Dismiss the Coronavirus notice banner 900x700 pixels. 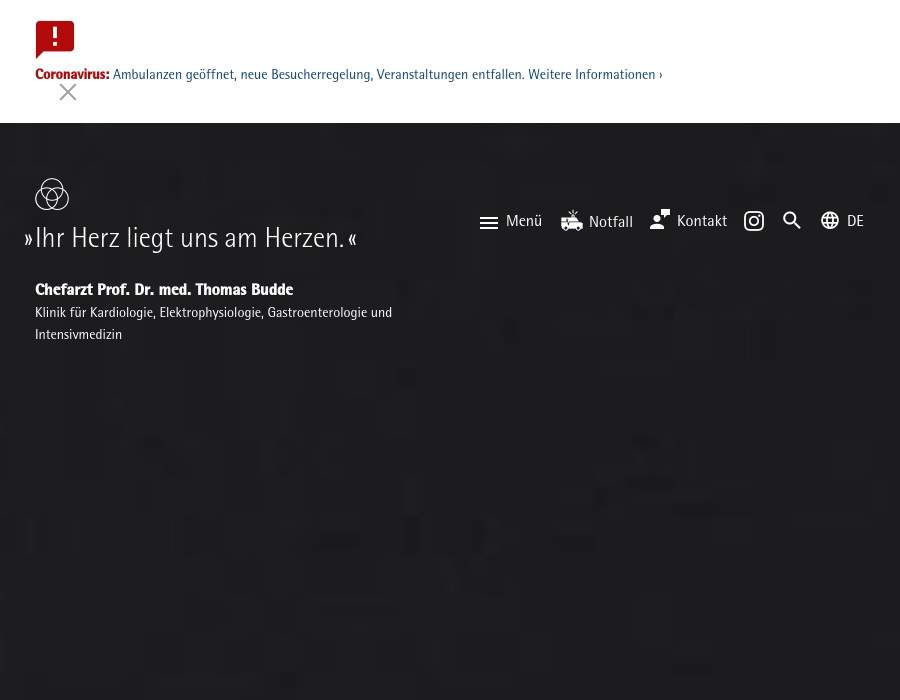68,92
